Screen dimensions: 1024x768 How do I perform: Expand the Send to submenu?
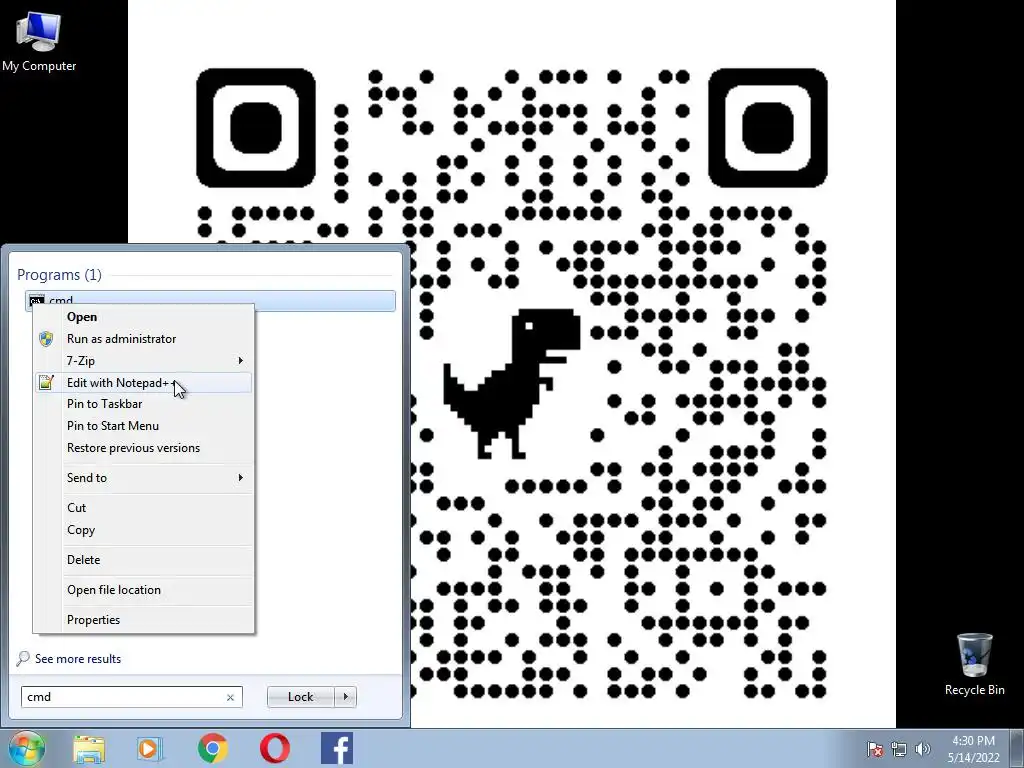[143, 477]
